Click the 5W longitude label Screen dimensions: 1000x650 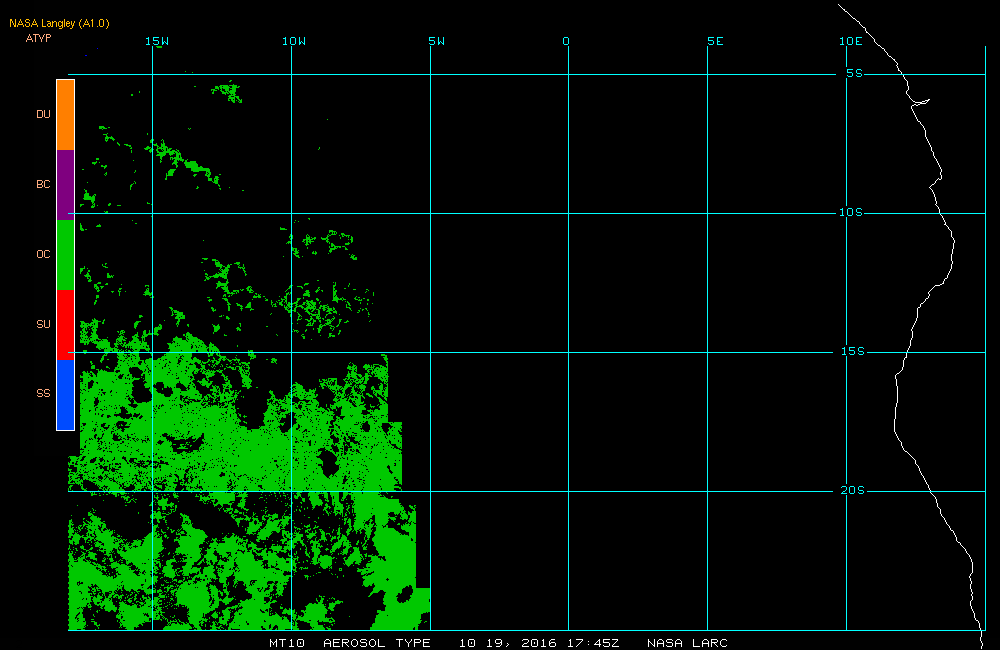[437, 41]
